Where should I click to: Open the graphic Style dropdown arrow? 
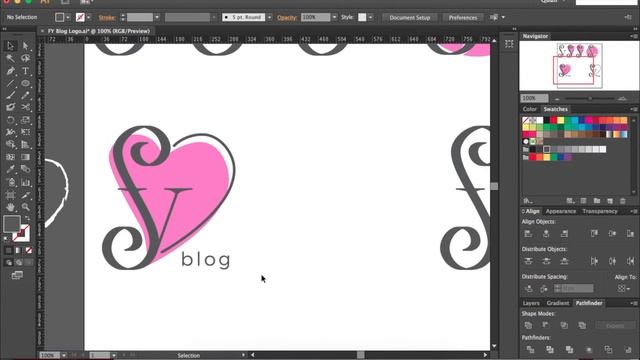point(370,18)
